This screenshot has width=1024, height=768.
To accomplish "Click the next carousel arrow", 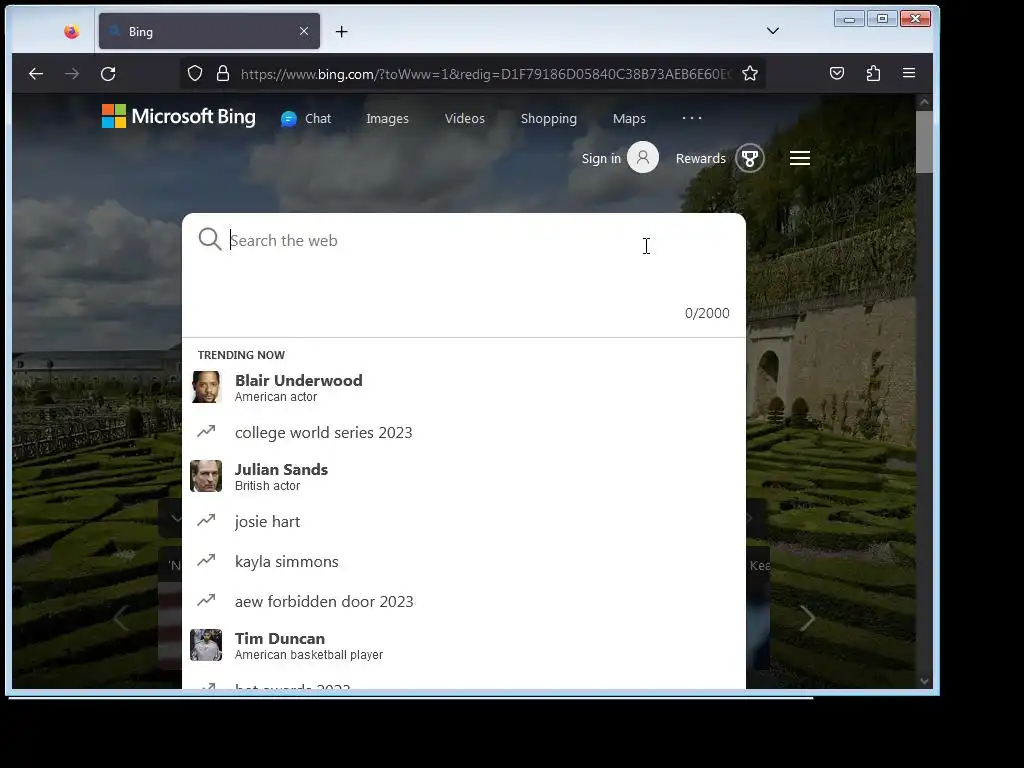I will click(807, 618).
